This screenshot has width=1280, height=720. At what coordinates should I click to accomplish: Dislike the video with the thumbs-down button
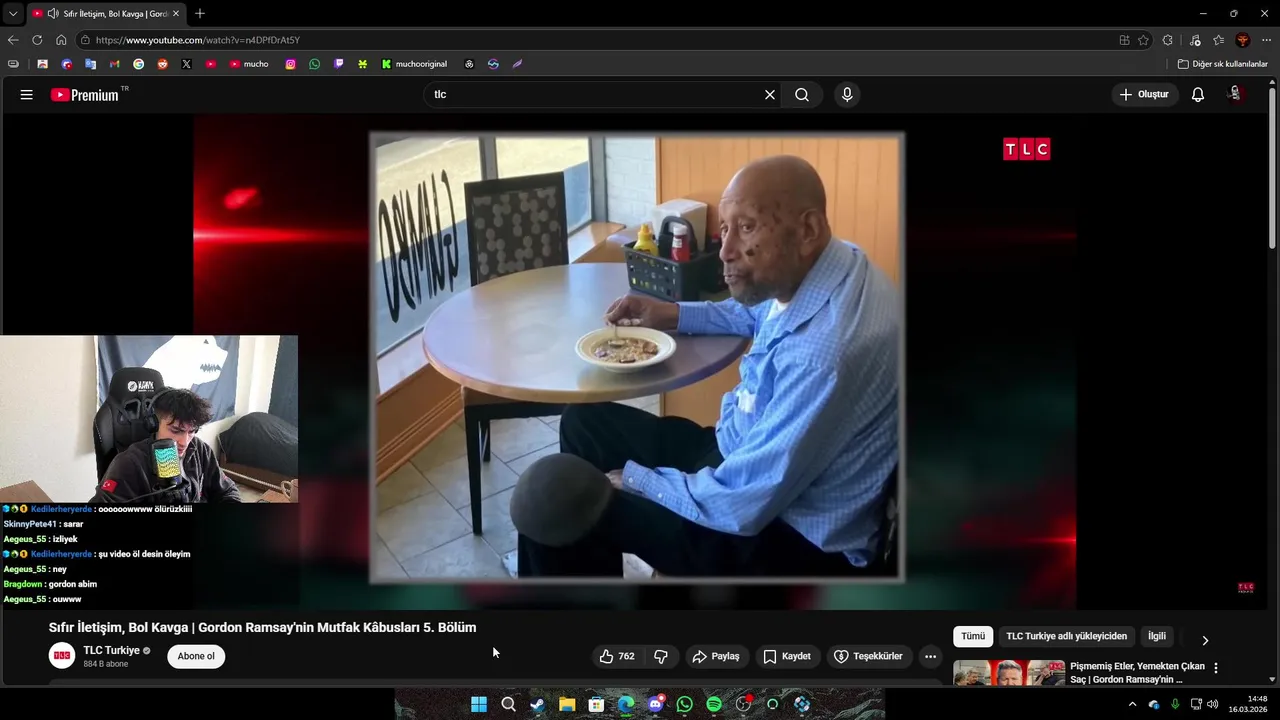click(661, 656)
